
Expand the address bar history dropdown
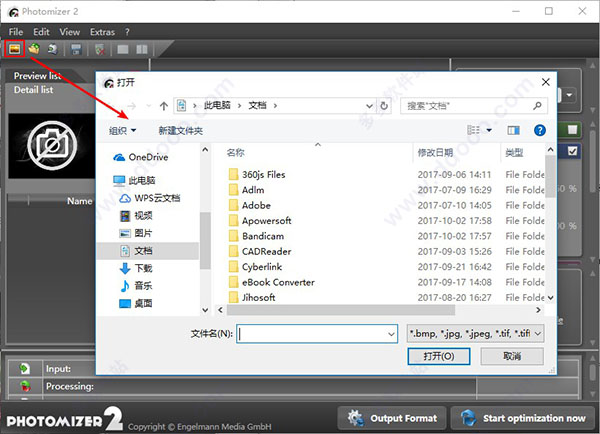click(x=369, y=106)
